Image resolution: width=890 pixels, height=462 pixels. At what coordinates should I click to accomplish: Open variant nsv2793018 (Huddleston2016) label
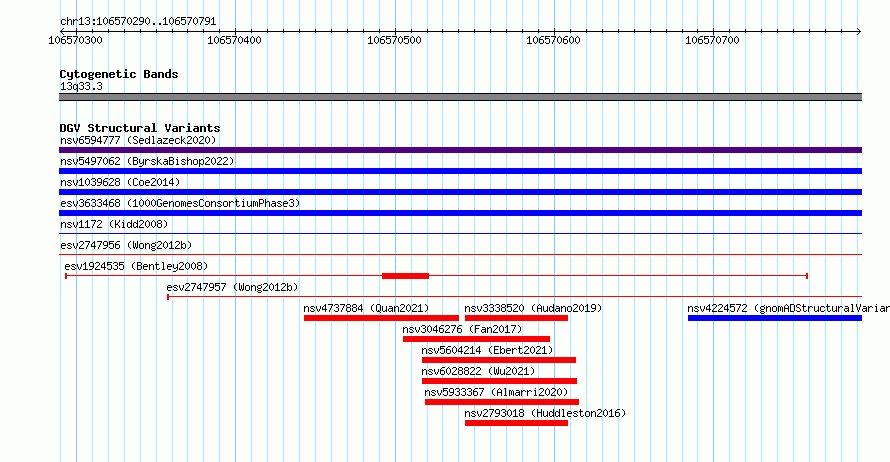(x=545, y=413)
